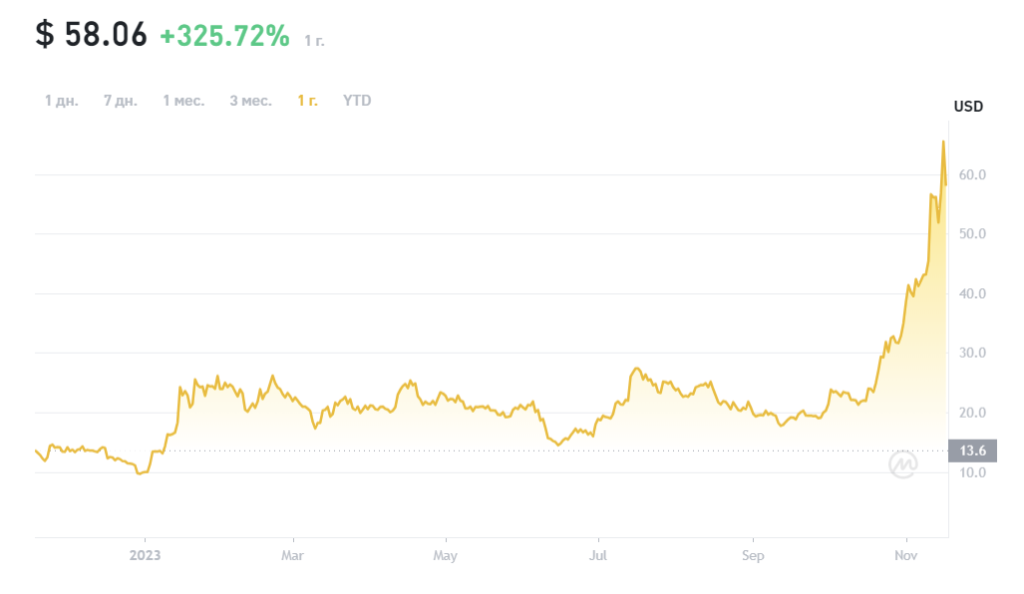Click the $ 58.06 price heading
This screenshot has height=594, width=1024.
tap(91, 36)
